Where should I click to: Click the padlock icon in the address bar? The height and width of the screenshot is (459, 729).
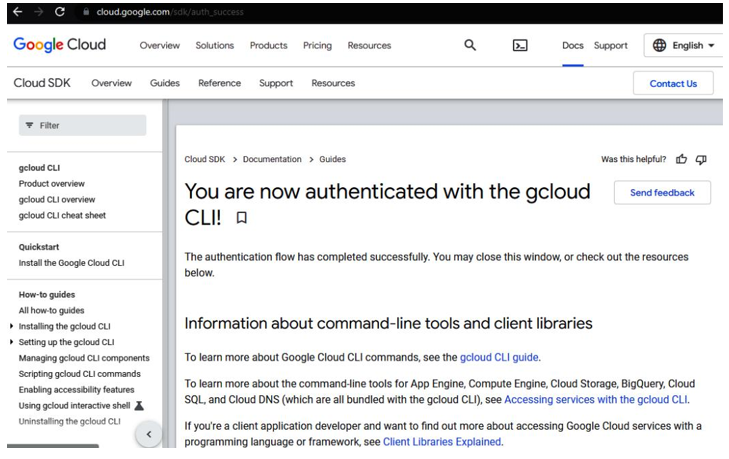(x=86, y=12)
